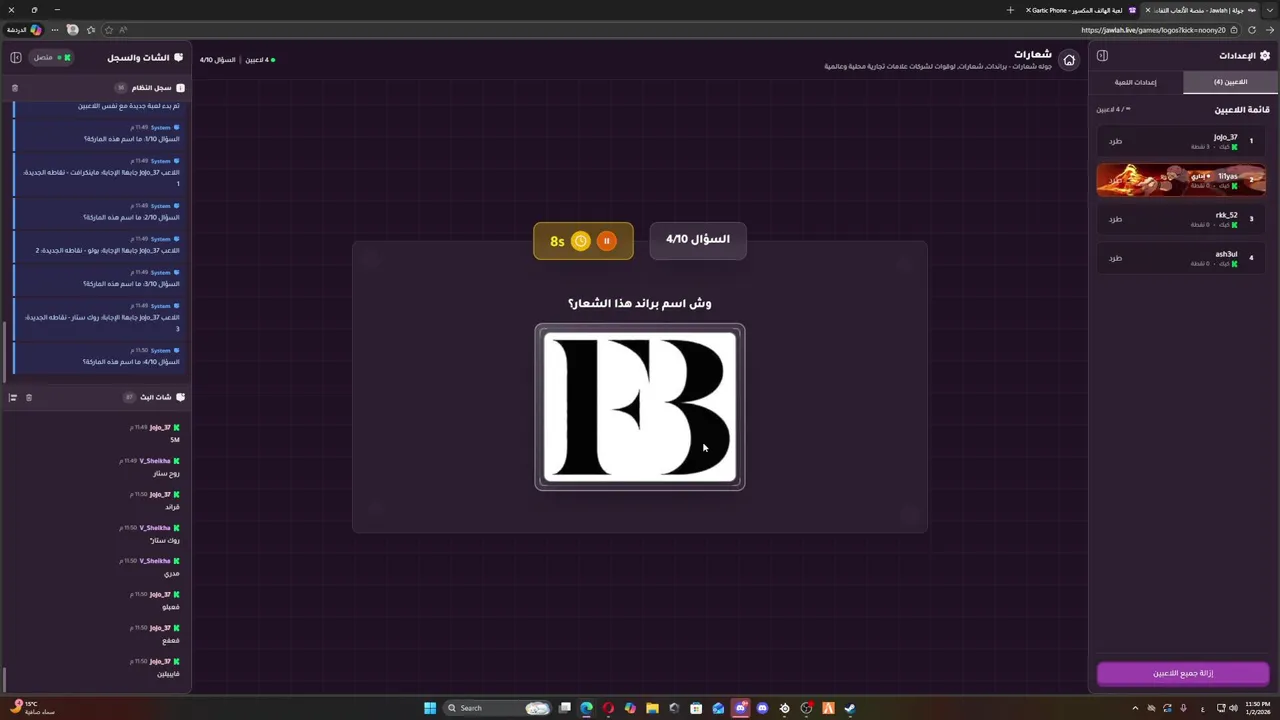Collapse the settings sidebar panel
Image resolution: width=1280 pixels, height=720 pixels.
pos(1102,56)
